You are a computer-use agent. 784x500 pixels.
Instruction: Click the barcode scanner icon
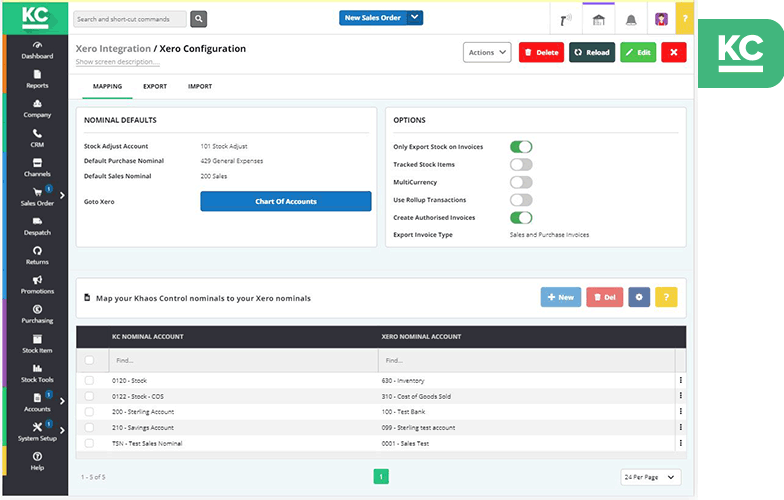(566, 20)
